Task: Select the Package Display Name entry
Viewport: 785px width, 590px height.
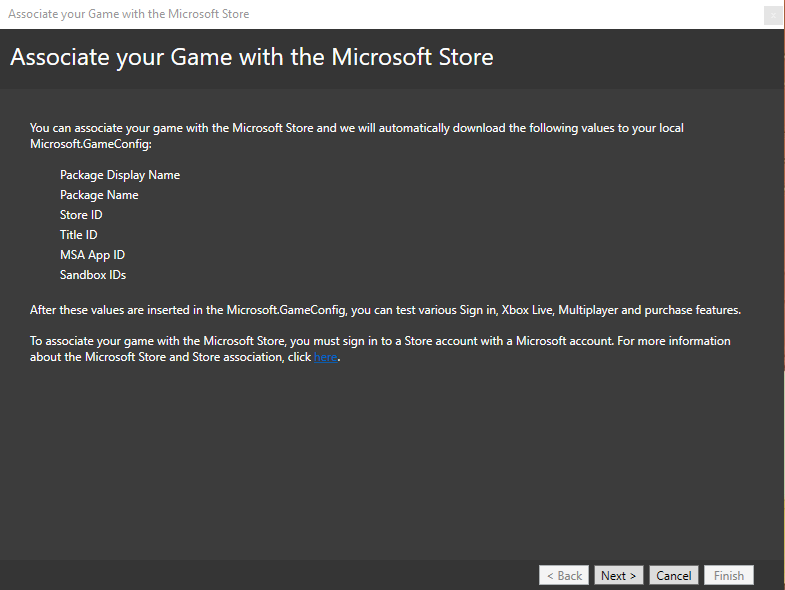Action: [120, 175]
